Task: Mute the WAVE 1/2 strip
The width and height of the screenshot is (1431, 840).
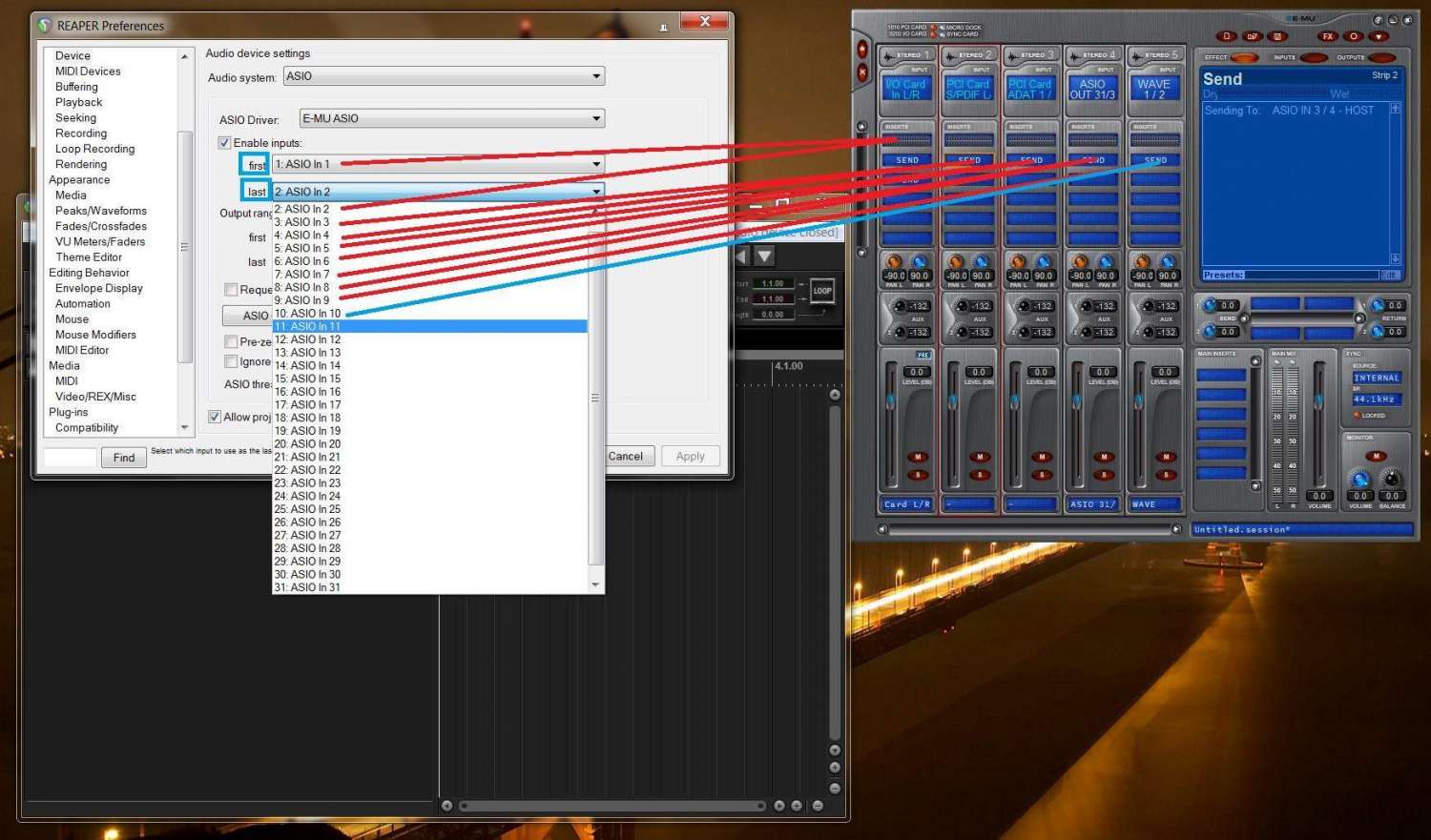Action: pos(1166,457)
